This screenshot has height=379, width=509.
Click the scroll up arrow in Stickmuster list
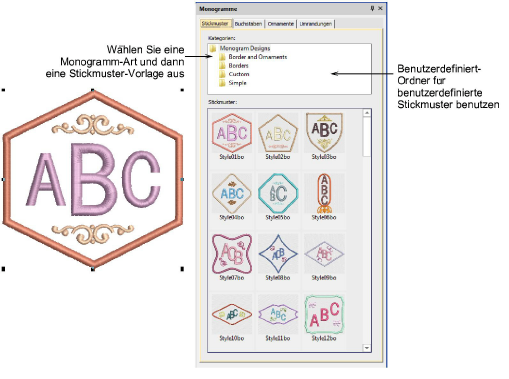(367, 113)
